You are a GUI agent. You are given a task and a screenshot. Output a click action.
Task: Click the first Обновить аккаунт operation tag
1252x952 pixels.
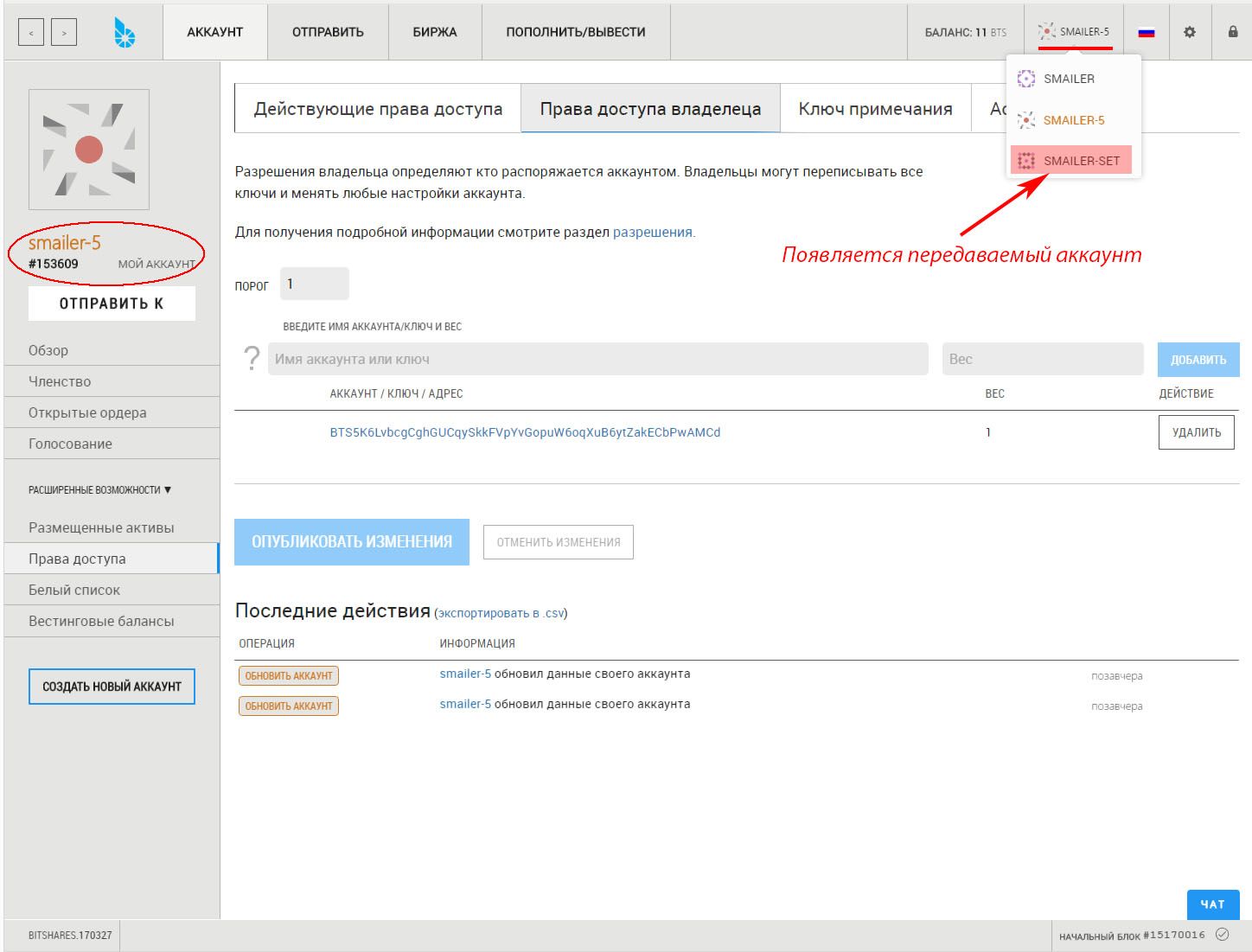(289, 676)
